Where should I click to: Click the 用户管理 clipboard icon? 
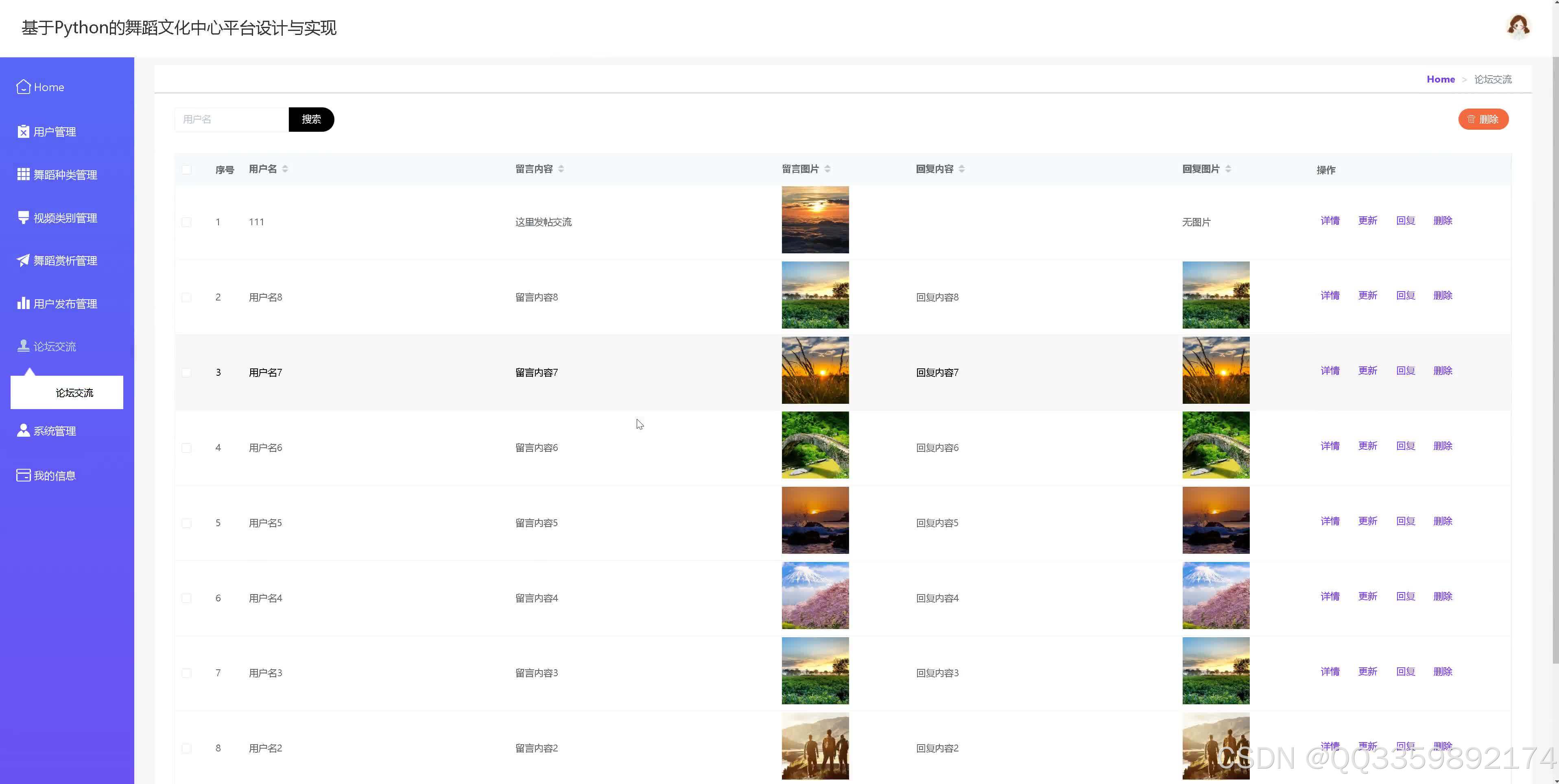(x=23, y=131)
